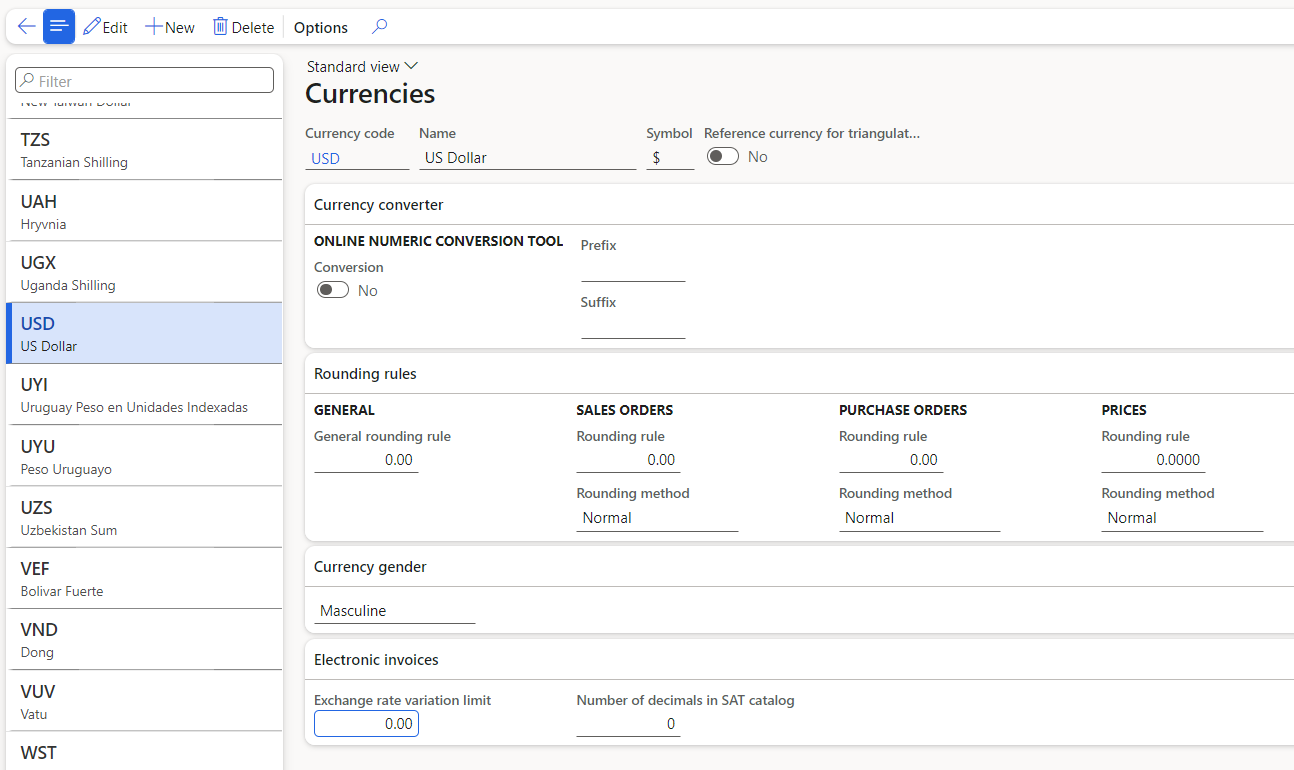Focus the Filter box in list pane
Viewport: 1294px width, 770px height.
click(x=144, y=81)
